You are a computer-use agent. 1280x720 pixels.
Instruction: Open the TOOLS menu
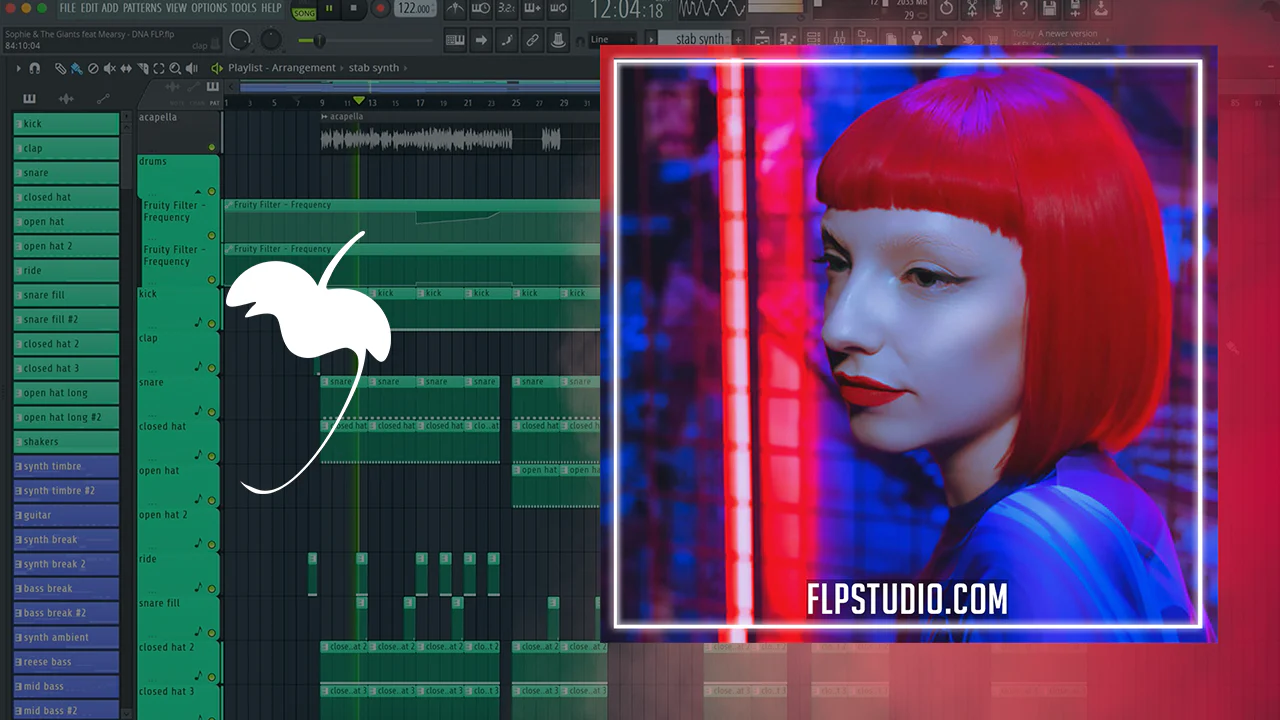pyautogui.click(x=244, y=8)
